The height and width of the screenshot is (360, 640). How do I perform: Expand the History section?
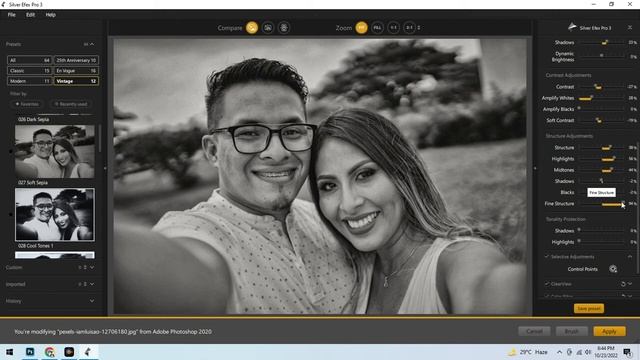tap(92, 301)
